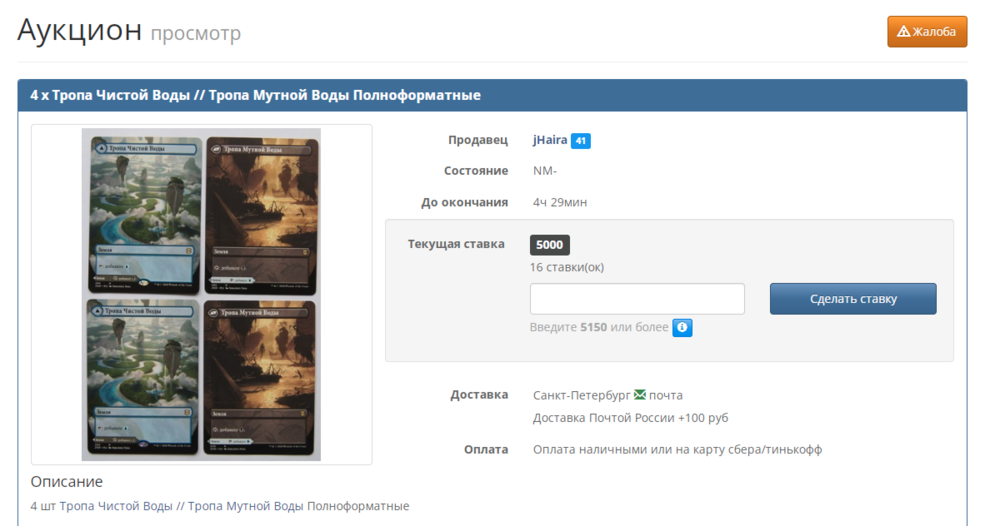Click the green envelope icon by почта

point(640,395)
